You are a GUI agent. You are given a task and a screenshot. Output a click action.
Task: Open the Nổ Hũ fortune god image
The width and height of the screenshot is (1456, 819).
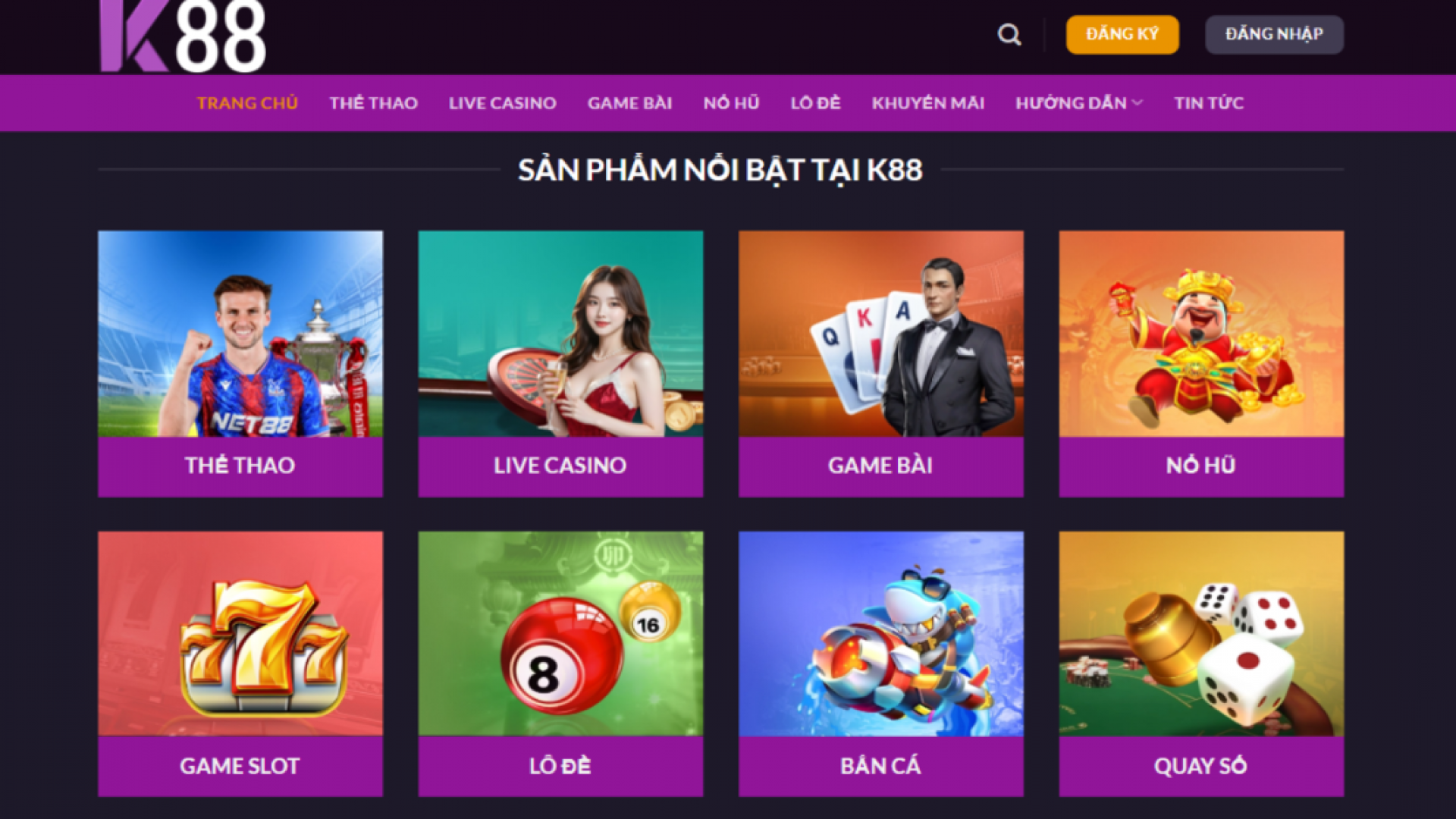1201,334
